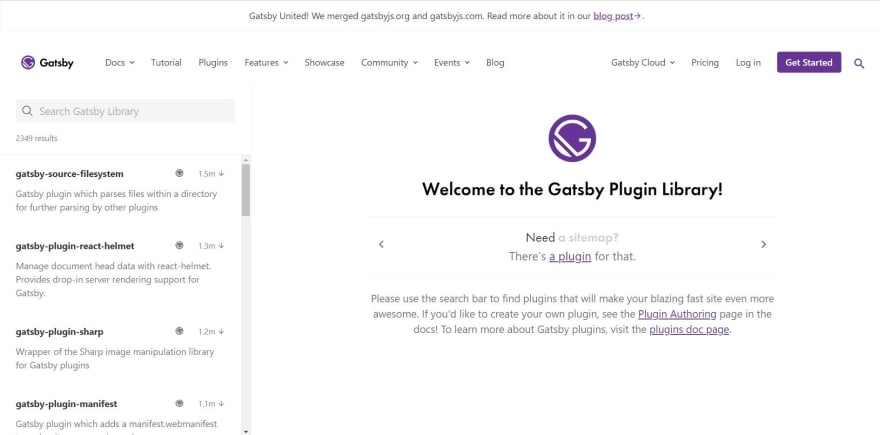Click Gatsby badge icon on gatsby-plugin-manifest row
880x435 pixels.
pyautogui.click(x=179, y=403)
